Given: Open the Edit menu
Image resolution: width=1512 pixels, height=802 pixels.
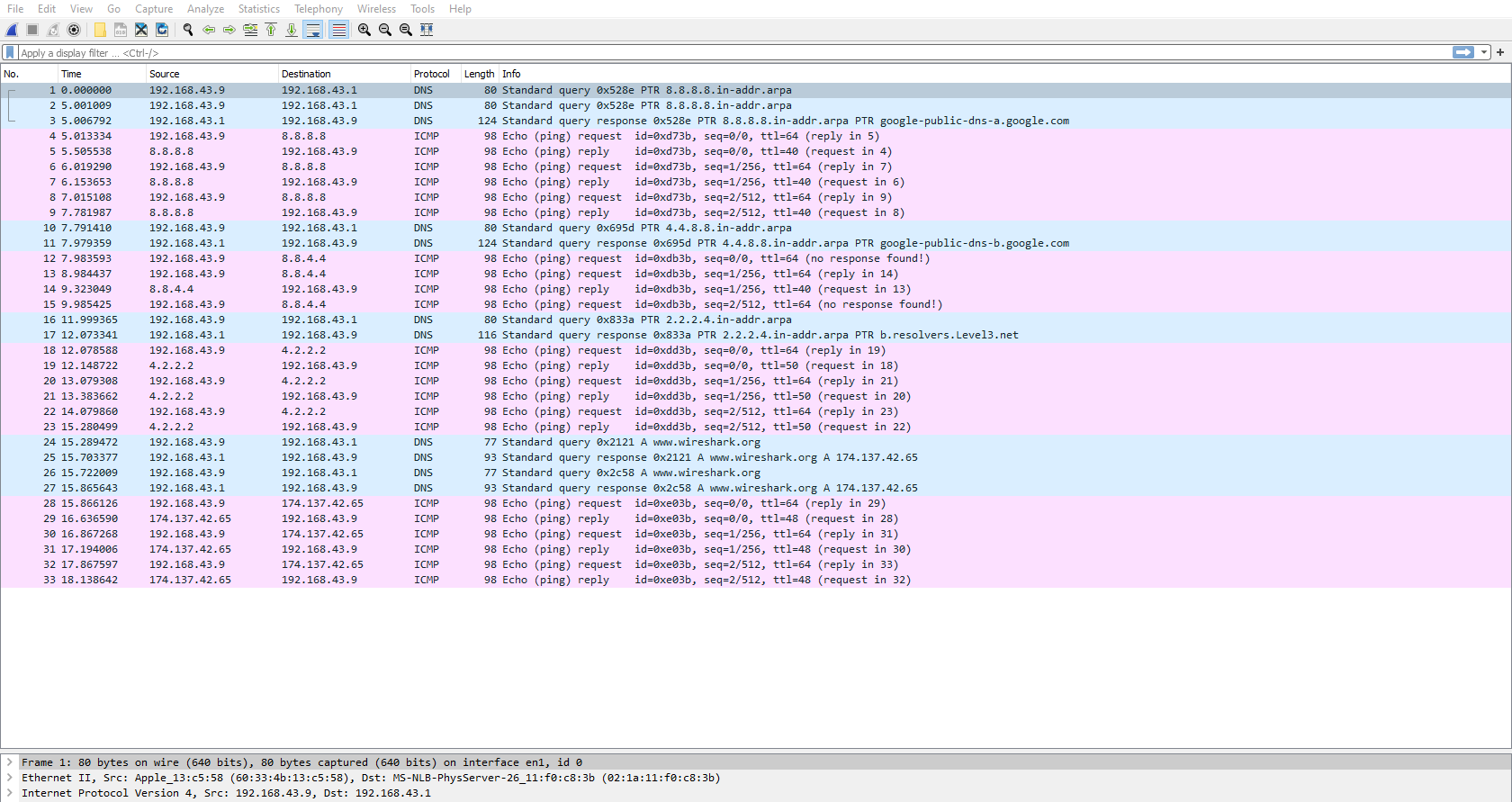Looking at the screenshot, I should click(x=47, y=9).
